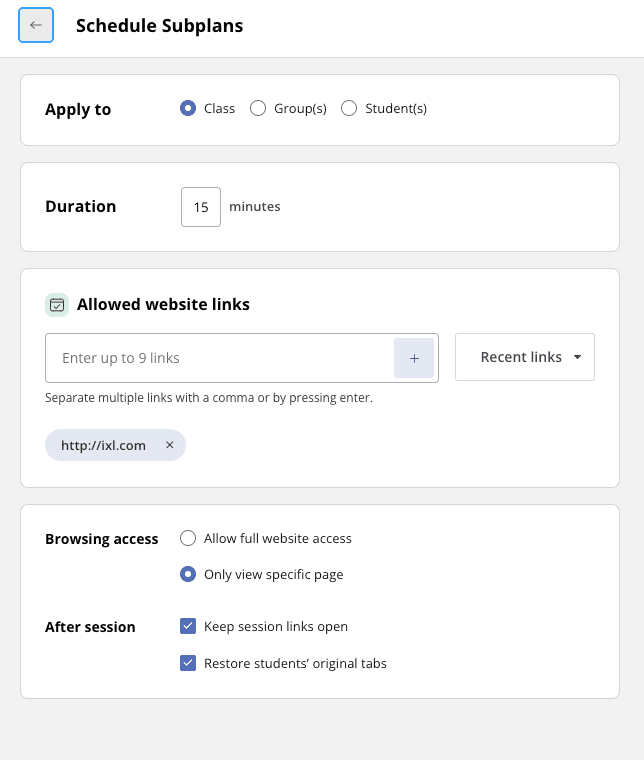Viewport: 644px width, 760px height.
Task: Click the duration minutes number field
Action: 201,207
